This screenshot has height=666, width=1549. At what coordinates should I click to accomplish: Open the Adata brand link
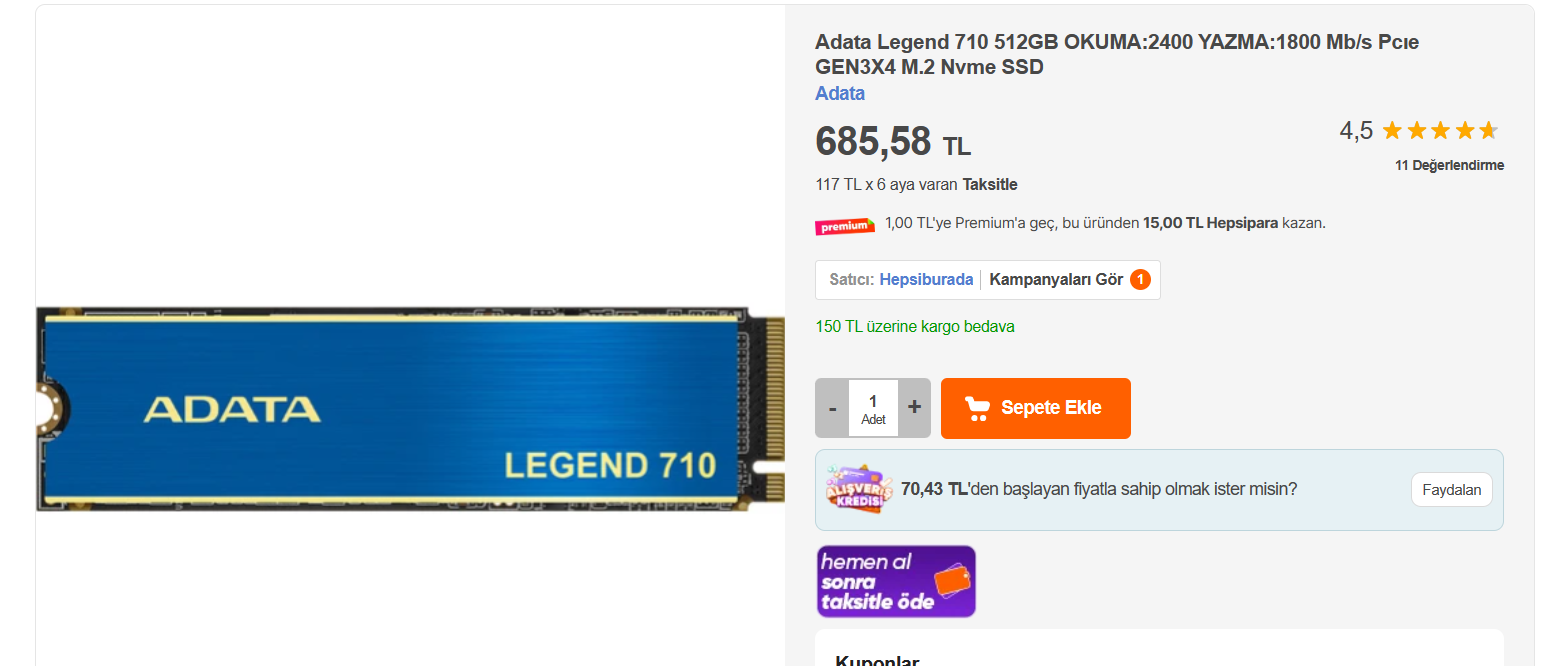click(840, 93)
